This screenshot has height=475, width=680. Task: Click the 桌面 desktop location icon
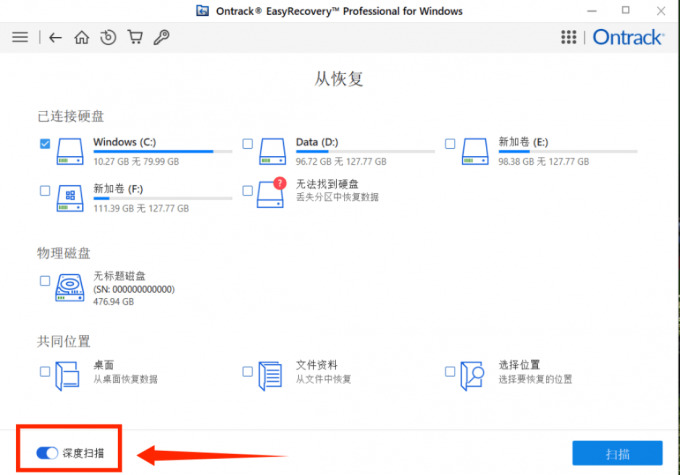pos(68,376)
